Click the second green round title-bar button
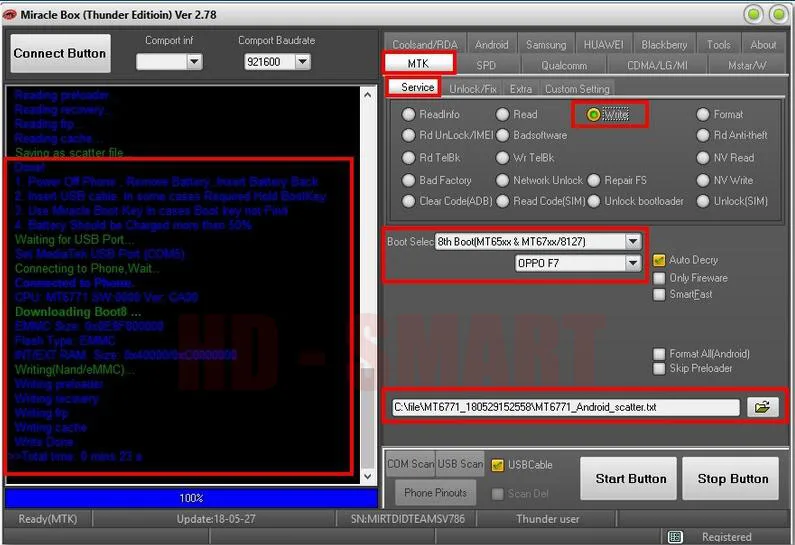This screenshot has height=545, width=795. pyautogui.click(x=778, y=14)
